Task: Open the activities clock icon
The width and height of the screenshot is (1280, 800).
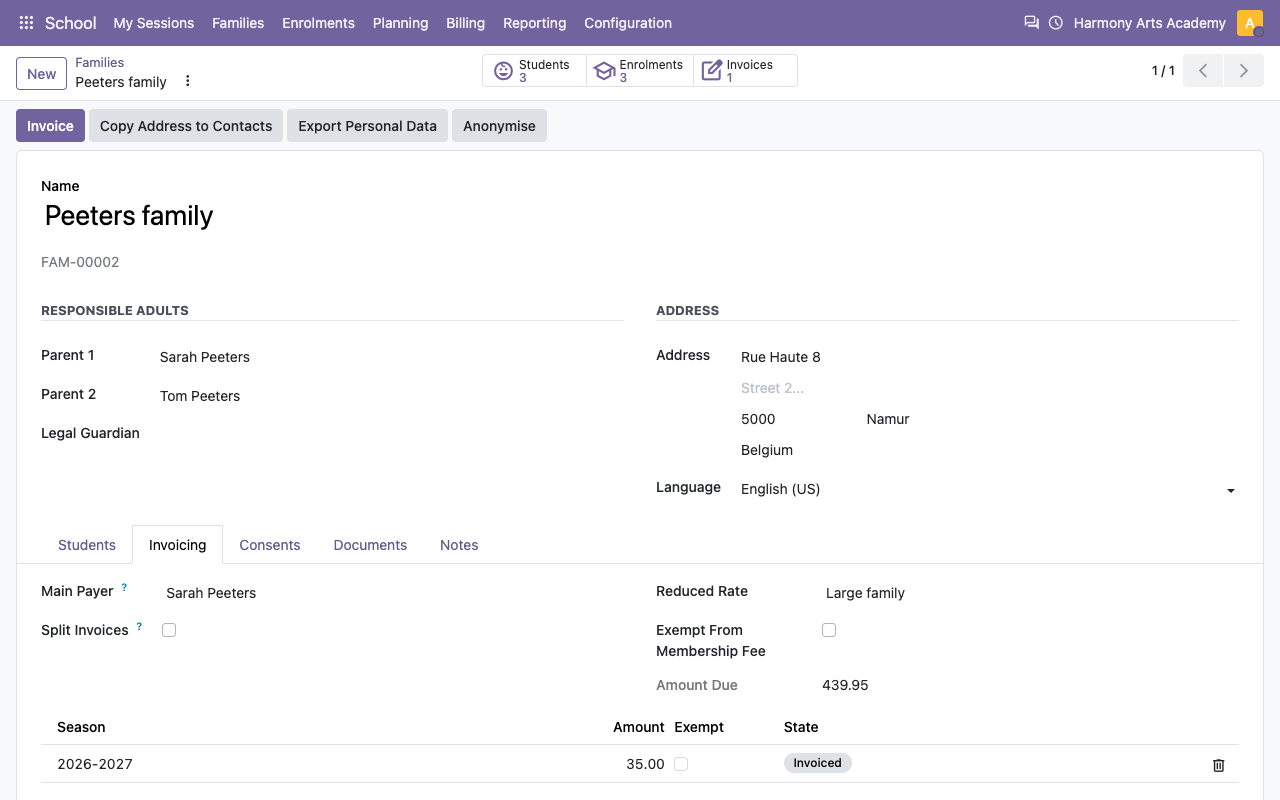Action: (1056, 22)
